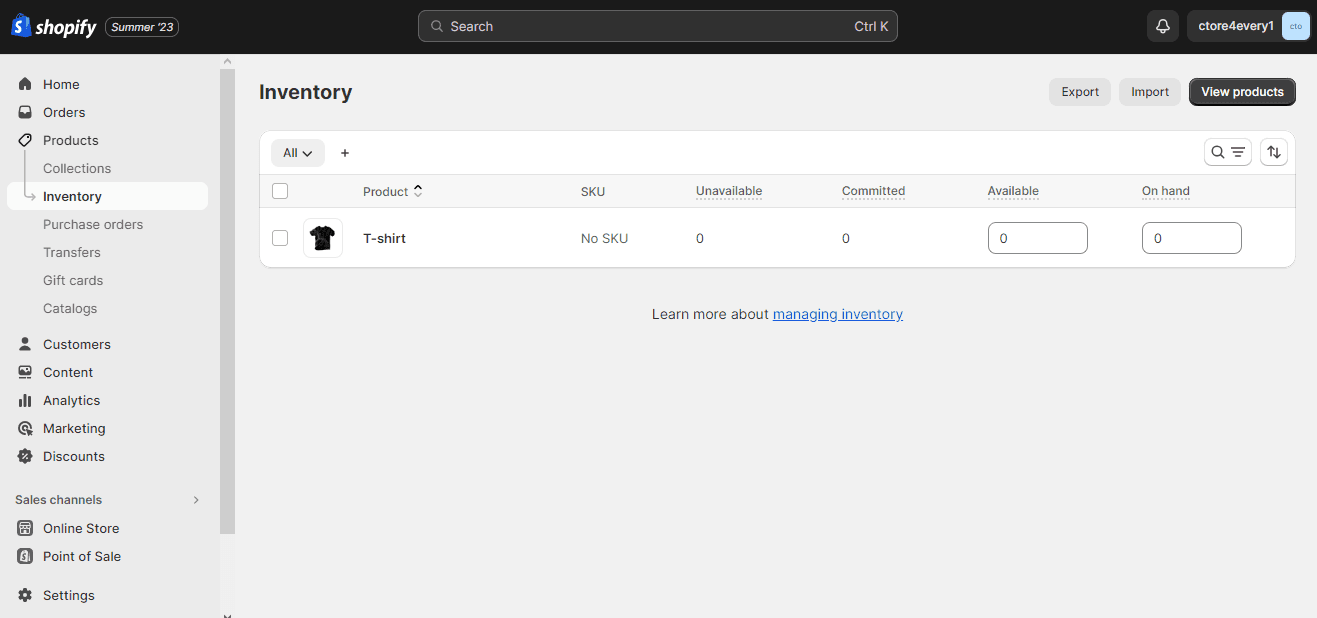Select Inventory in the sidebar

(107, 196)
